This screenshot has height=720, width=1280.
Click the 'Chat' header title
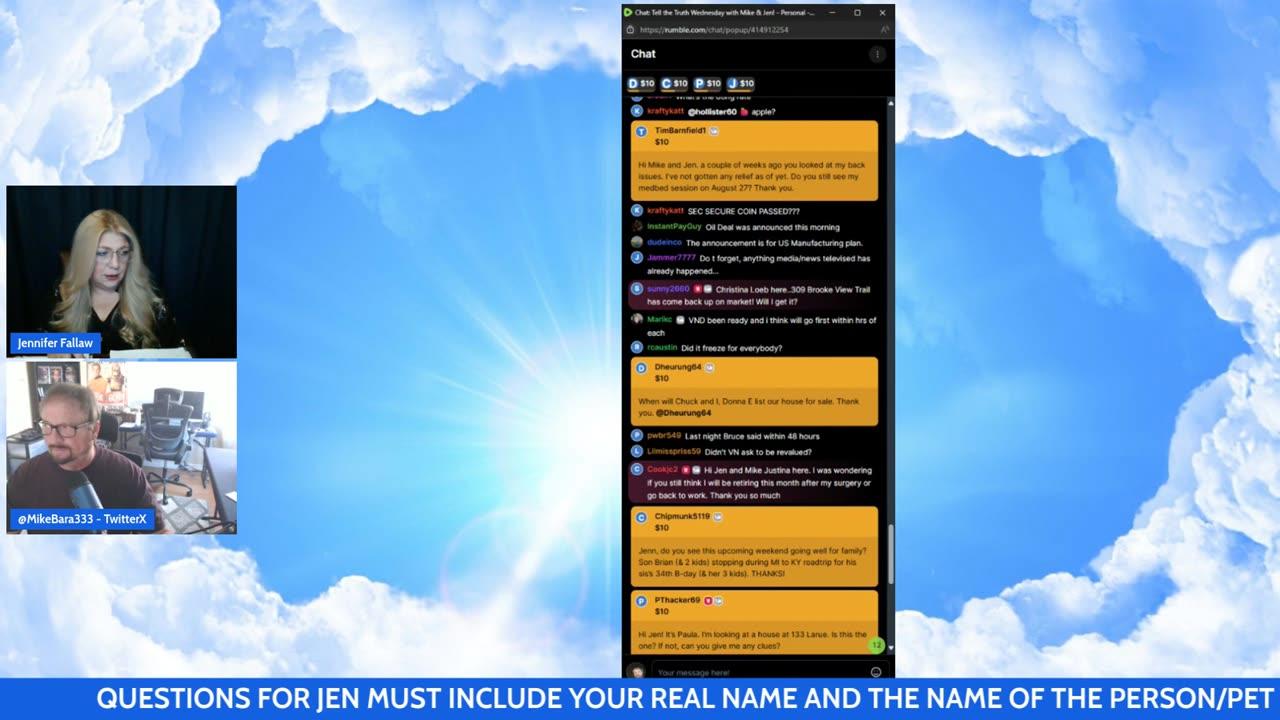pyautogui.click(x=643, y=54)
